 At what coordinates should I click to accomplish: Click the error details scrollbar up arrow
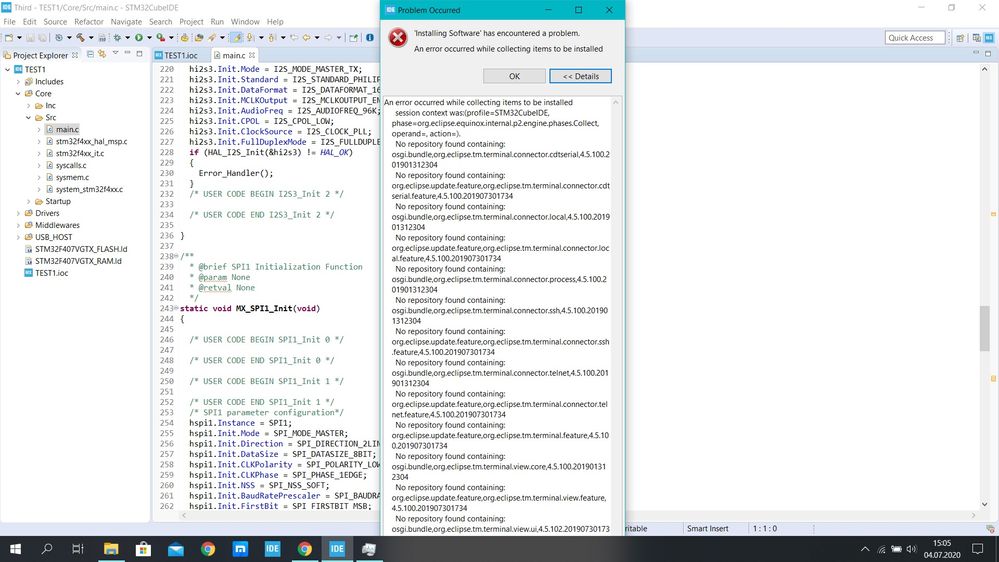tap(615, 103)
